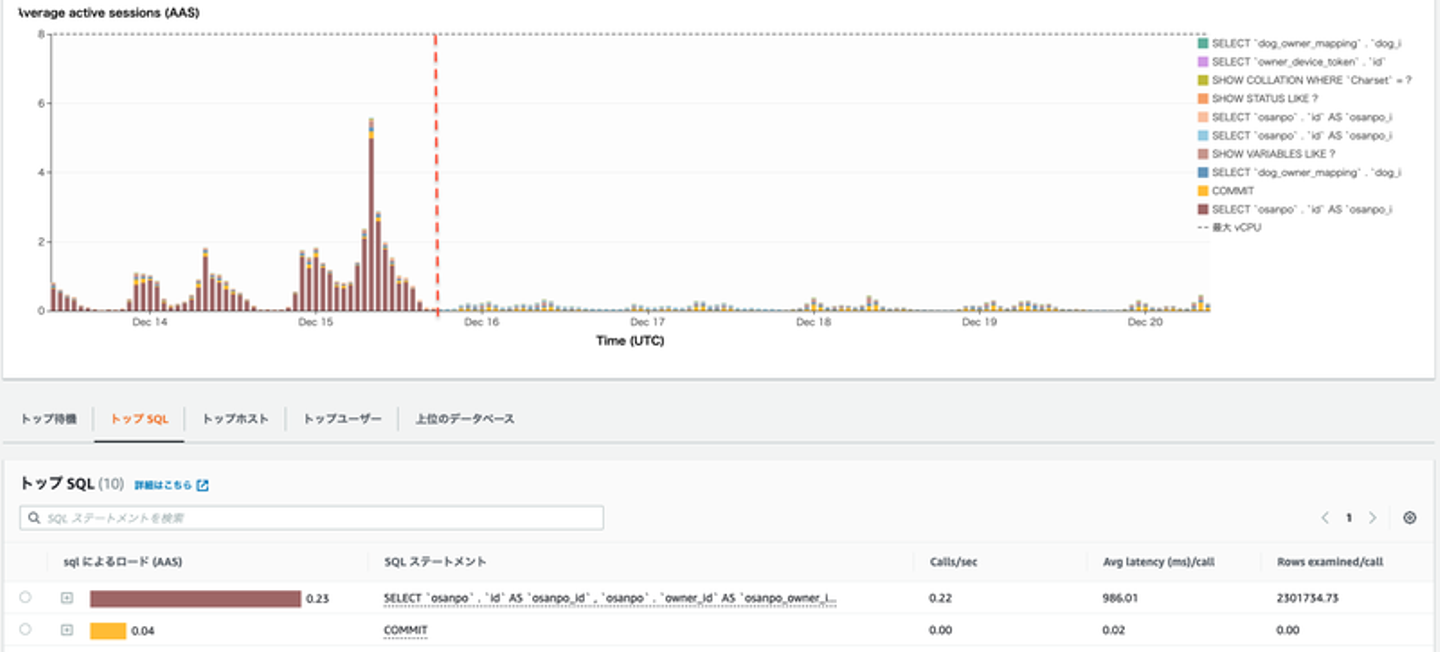Go to the previous page with left arrow
The height and width of the screenshot is (652, 1440).
click(x=1325, y=518)
